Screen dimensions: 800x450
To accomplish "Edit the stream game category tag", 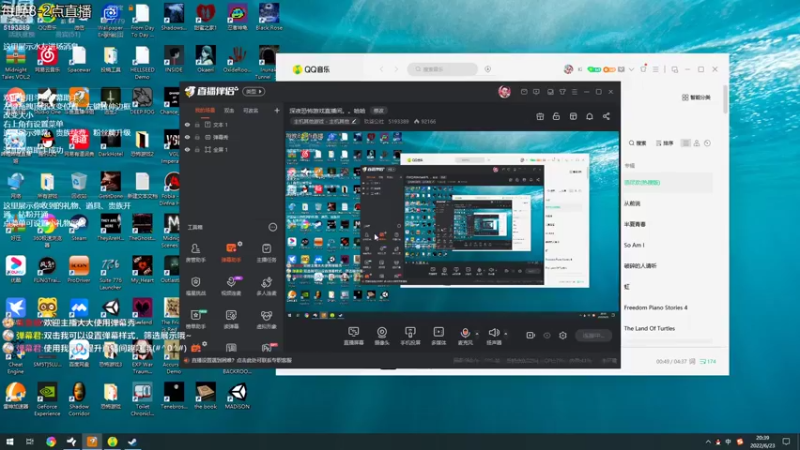I will (x=324, y=121).
